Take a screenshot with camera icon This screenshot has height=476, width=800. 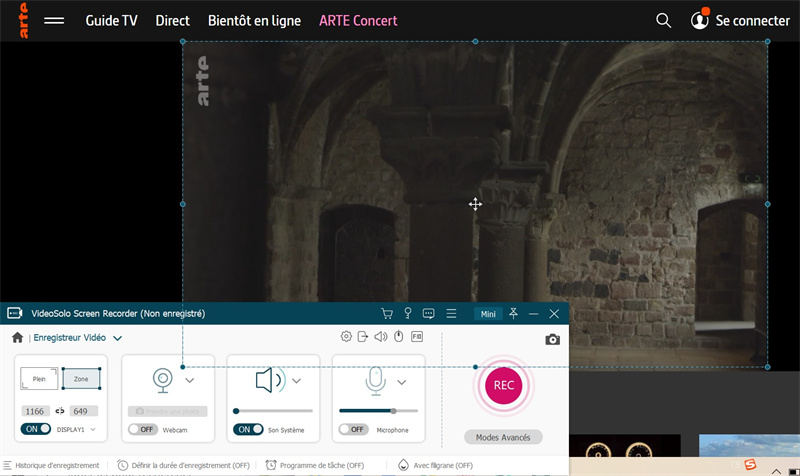click(552, 339)
